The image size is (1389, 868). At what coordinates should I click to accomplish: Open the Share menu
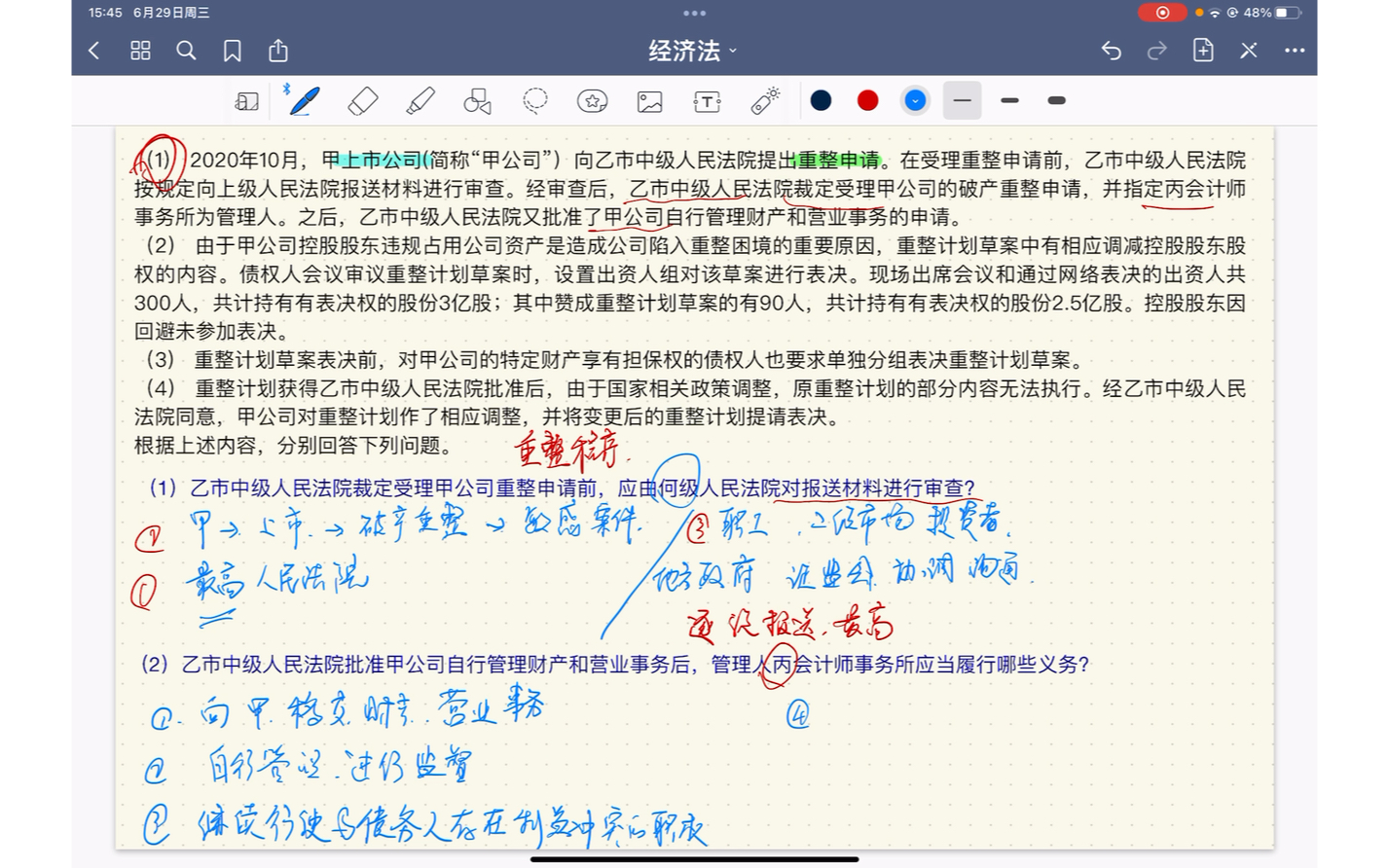click(277, 51)
